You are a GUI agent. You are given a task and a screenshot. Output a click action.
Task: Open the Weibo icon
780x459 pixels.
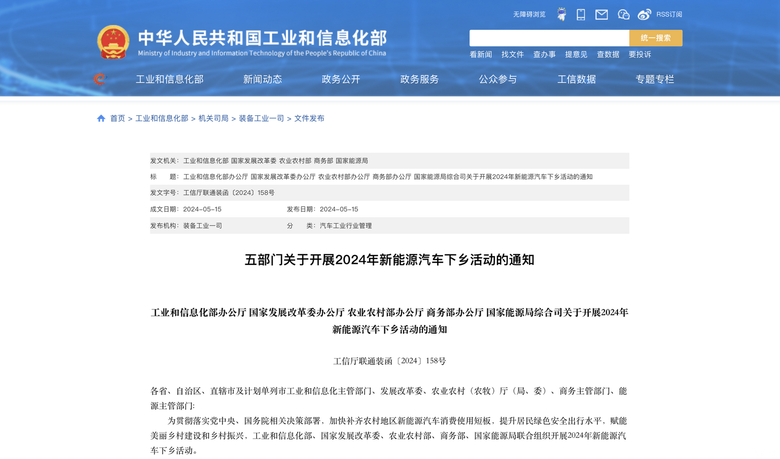click(x=644, y=14)
